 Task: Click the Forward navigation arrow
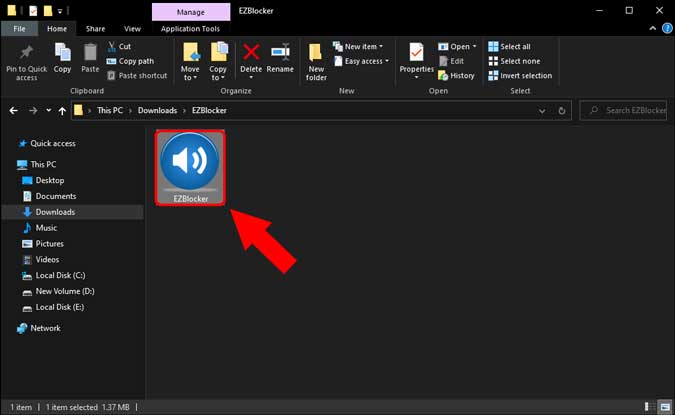pyautogui.click(x=33, y=111)
